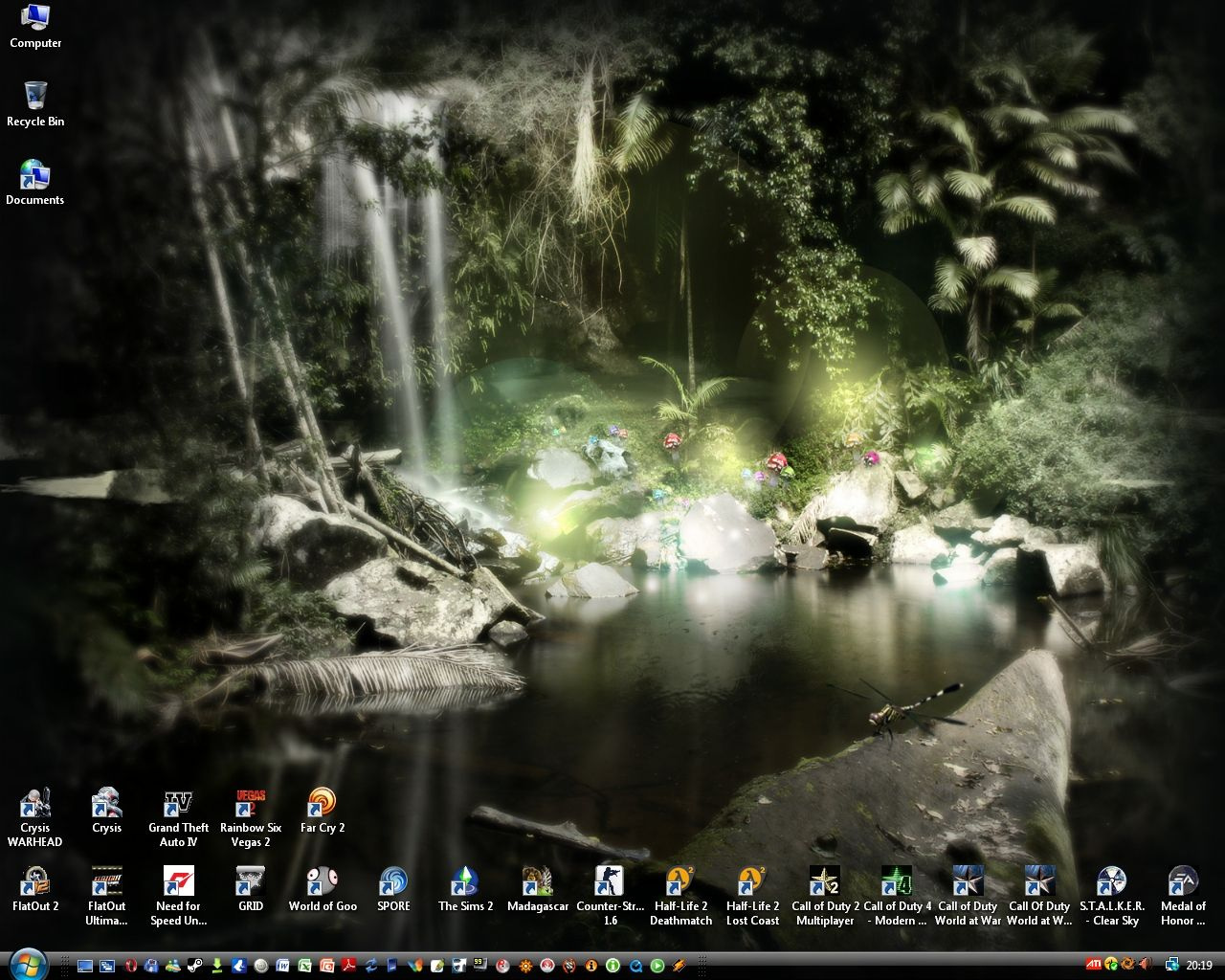Select the World of Goo shortcut
1225x980 pixels.
pos(323,890)
